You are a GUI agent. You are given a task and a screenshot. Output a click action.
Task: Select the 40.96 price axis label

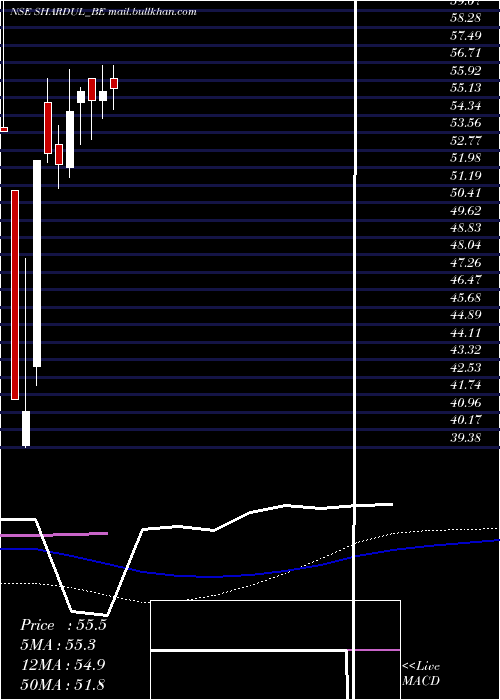(x=465, y=403)
